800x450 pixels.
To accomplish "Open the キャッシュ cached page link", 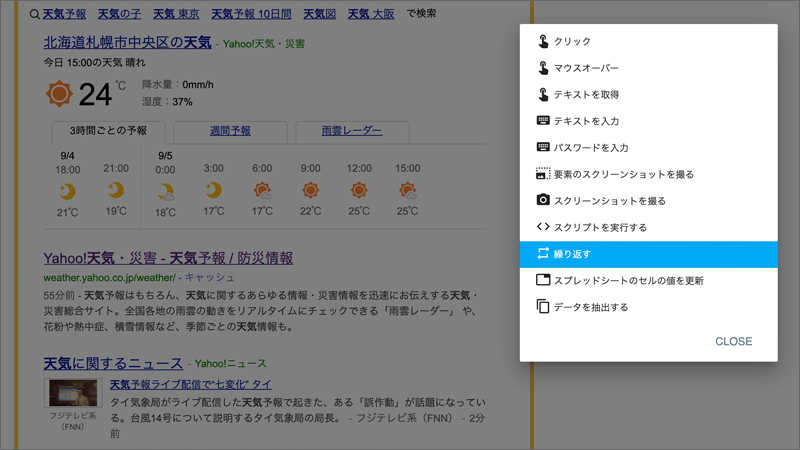I will 209,278.
